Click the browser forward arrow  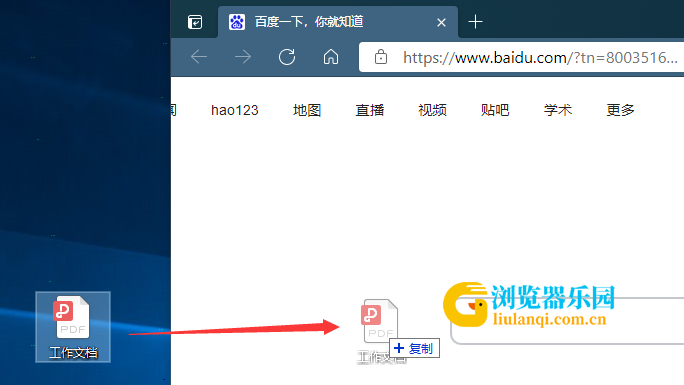[243, 57]
